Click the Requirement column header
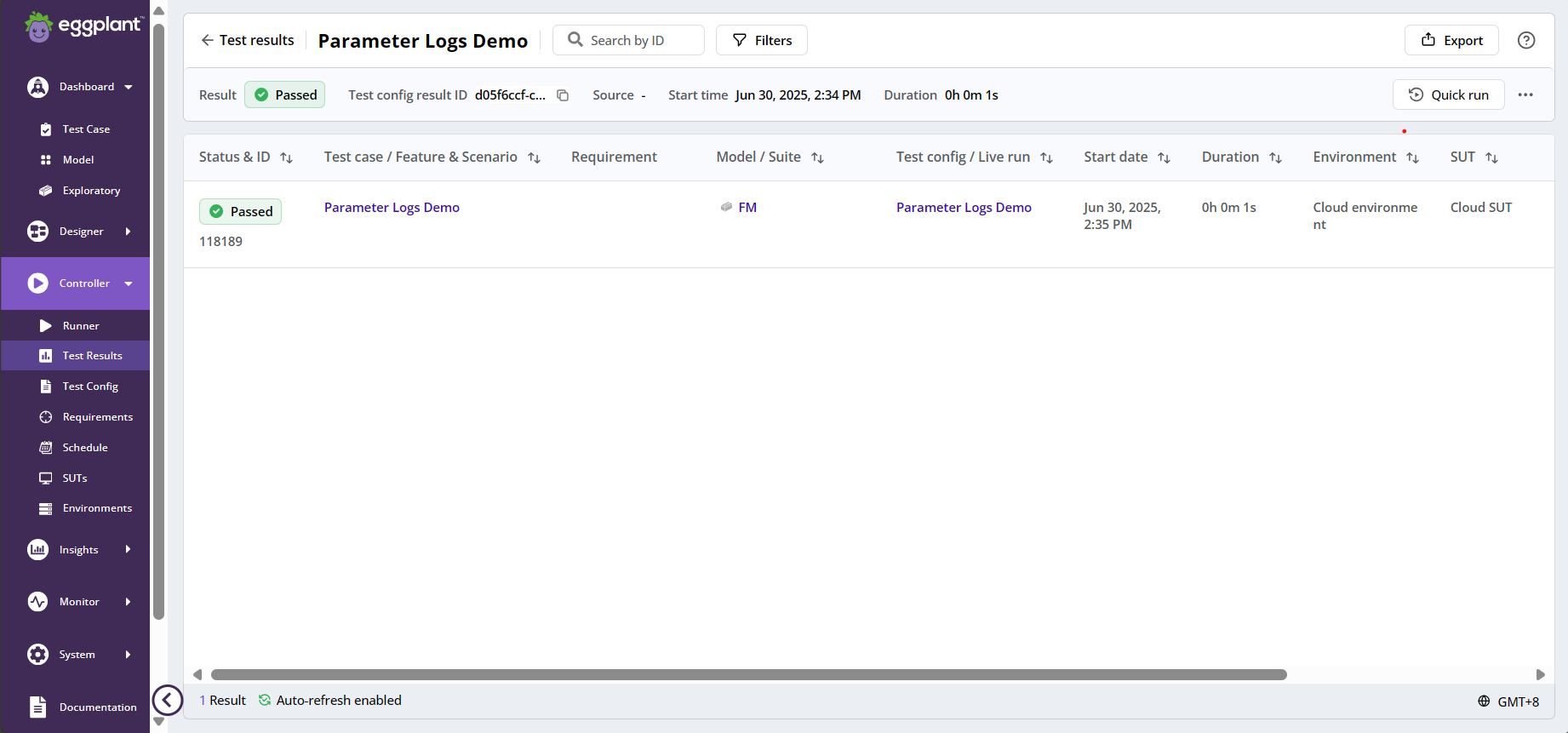 (614, 157)
